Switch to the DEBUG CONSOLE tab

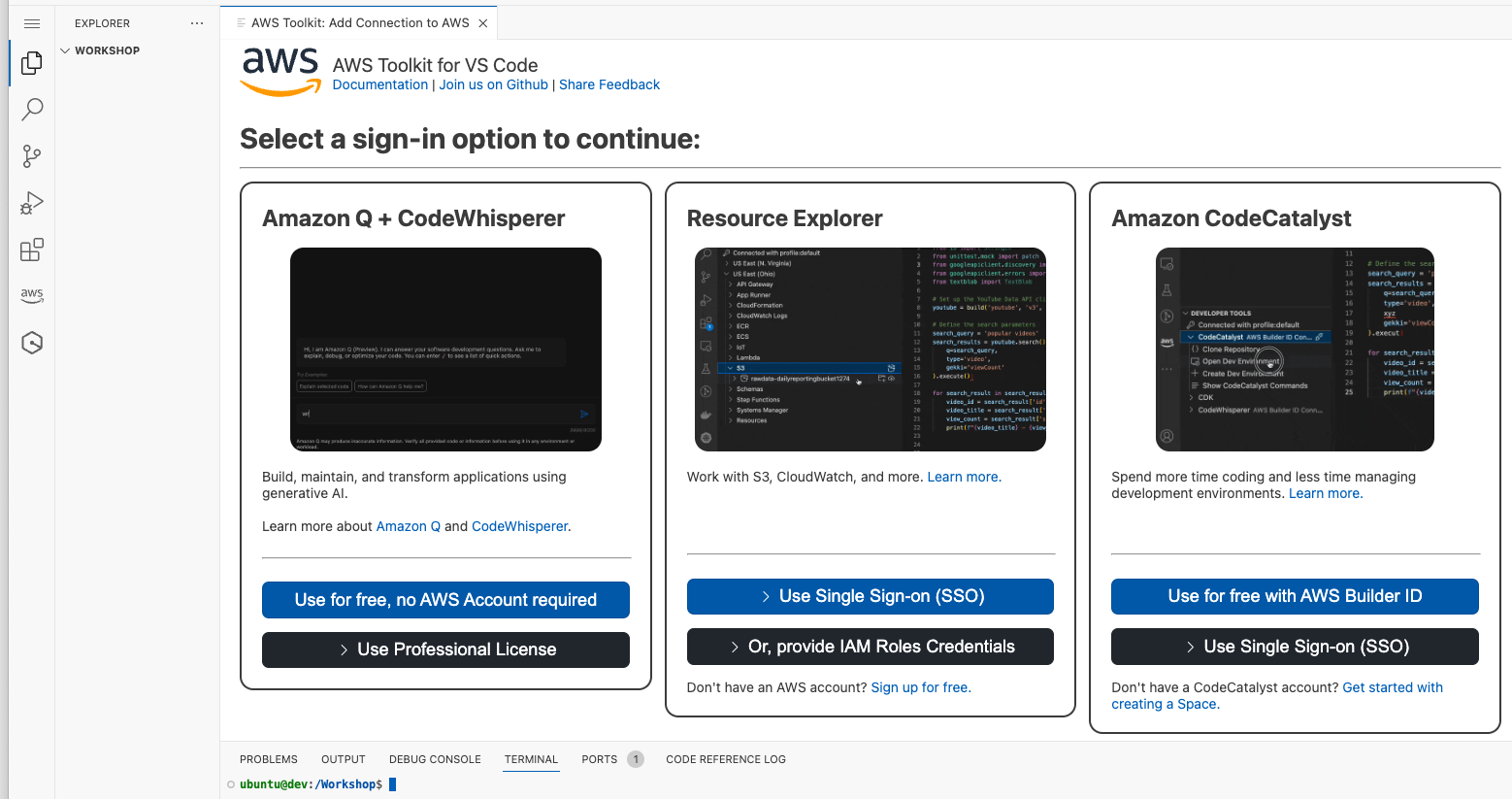point(435,759)
